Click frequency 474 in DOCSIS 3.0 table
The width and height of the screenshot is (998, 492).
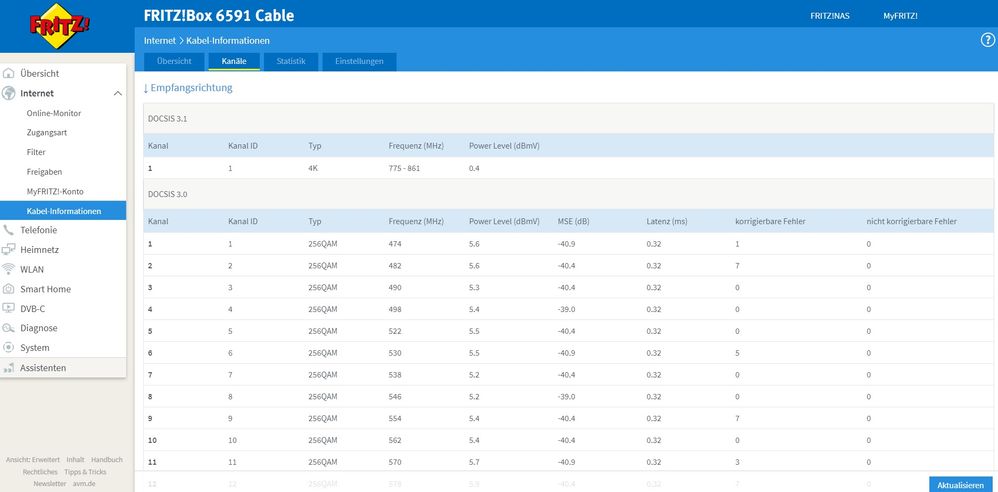click(395, 244)
